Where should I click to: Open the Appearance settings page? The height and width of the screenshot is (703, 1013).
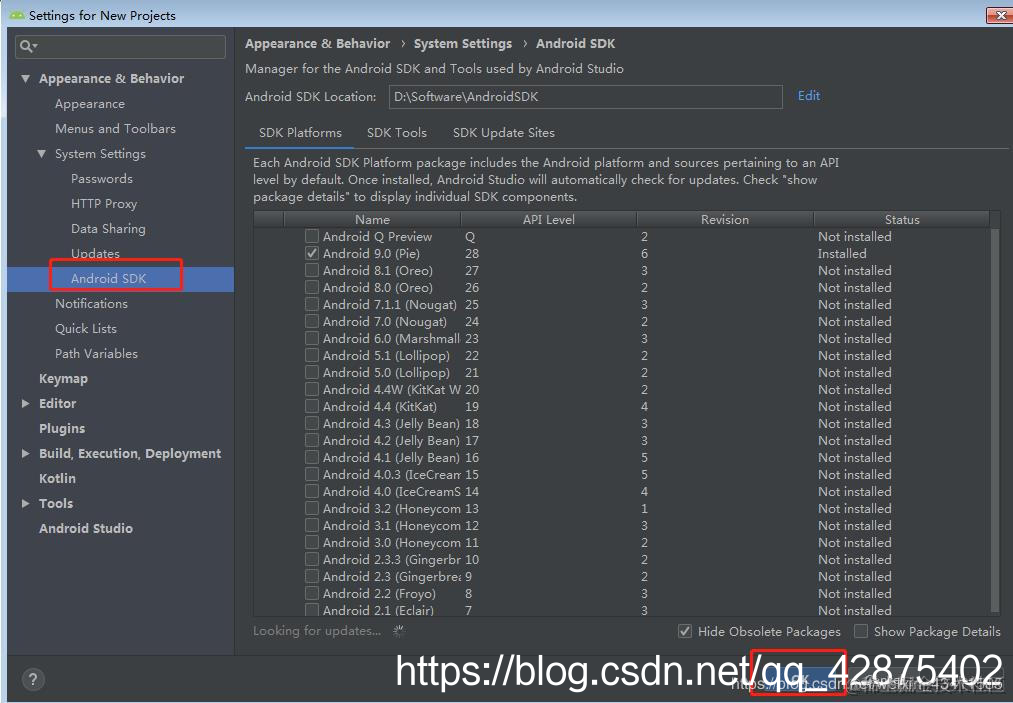tap(90, 104)
